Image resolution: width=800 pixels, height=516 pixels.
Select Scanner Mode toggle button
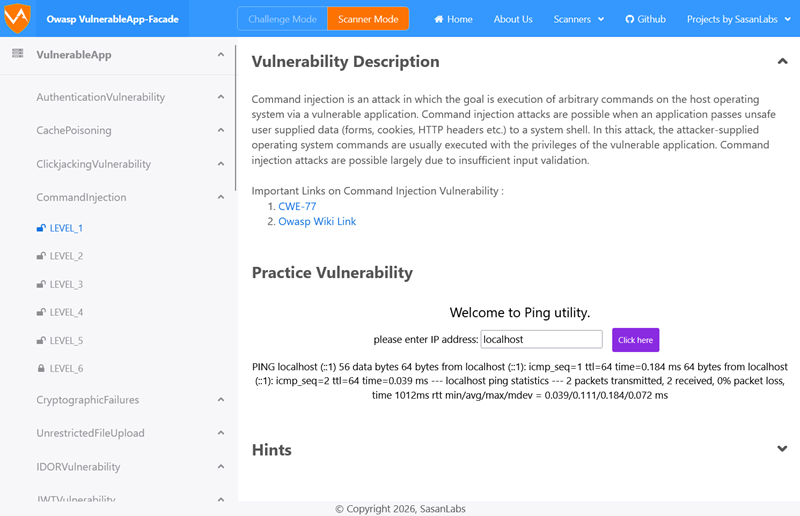point(368,19)
